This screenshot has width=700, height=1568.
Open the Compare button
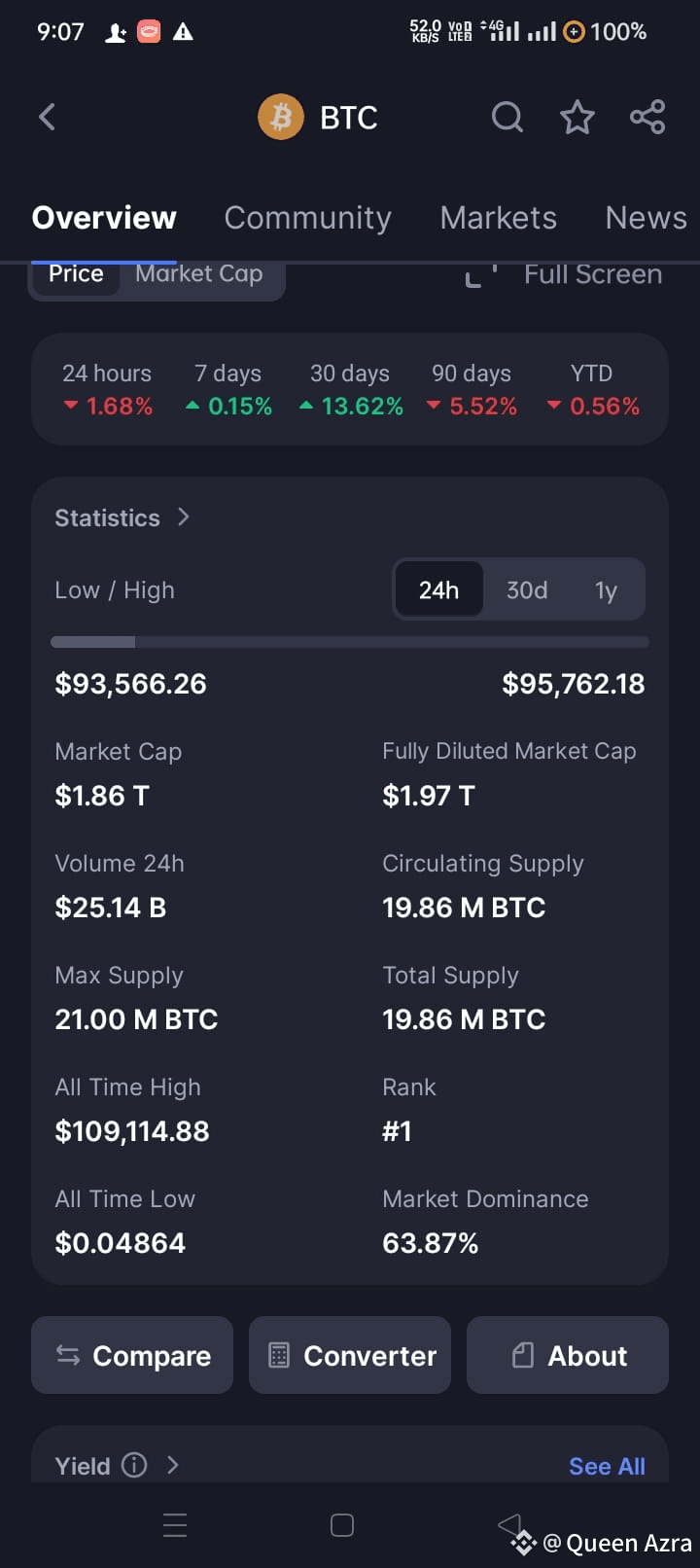coord(132,1355)
